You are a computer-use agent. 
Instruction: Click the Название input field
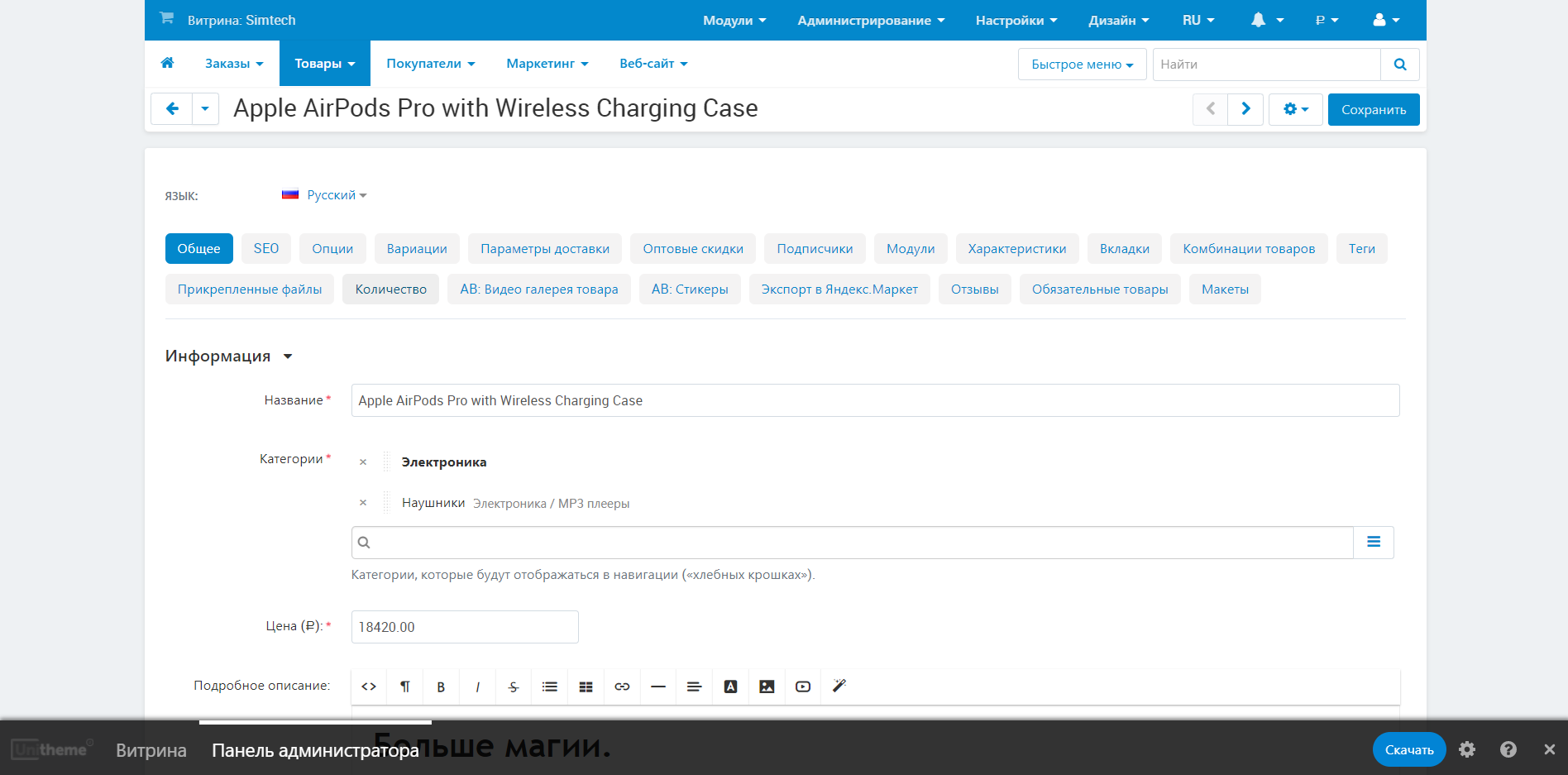coord(875,400)
